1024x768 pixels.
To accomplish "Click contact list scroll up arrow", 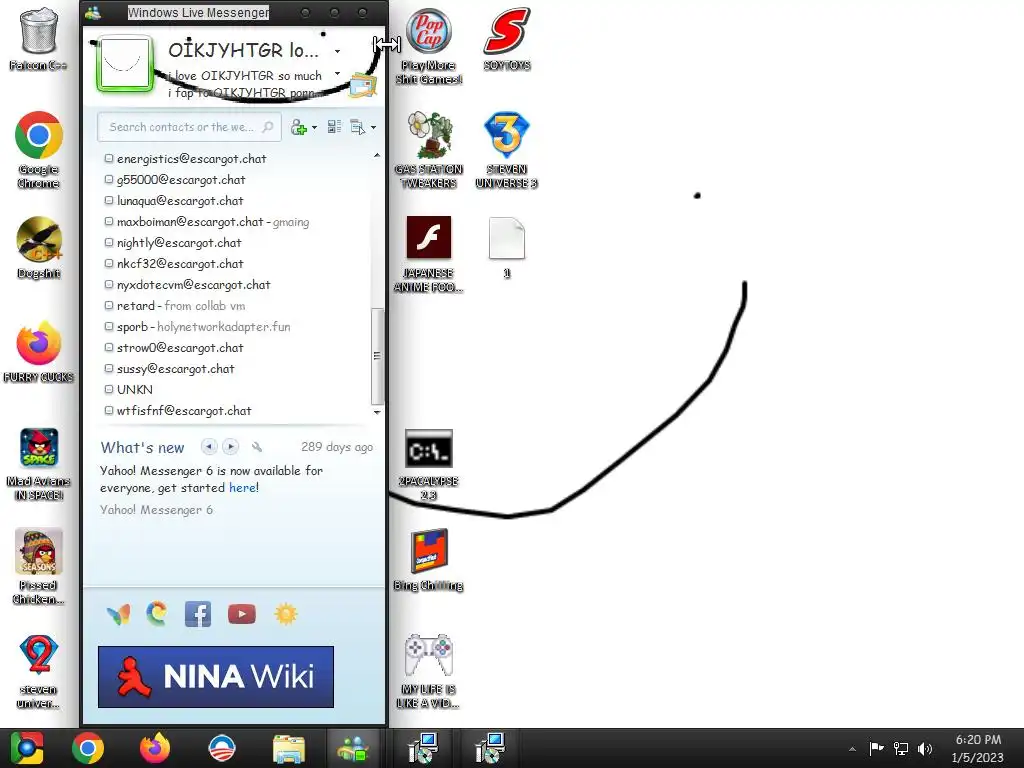I will pos(377,155).
